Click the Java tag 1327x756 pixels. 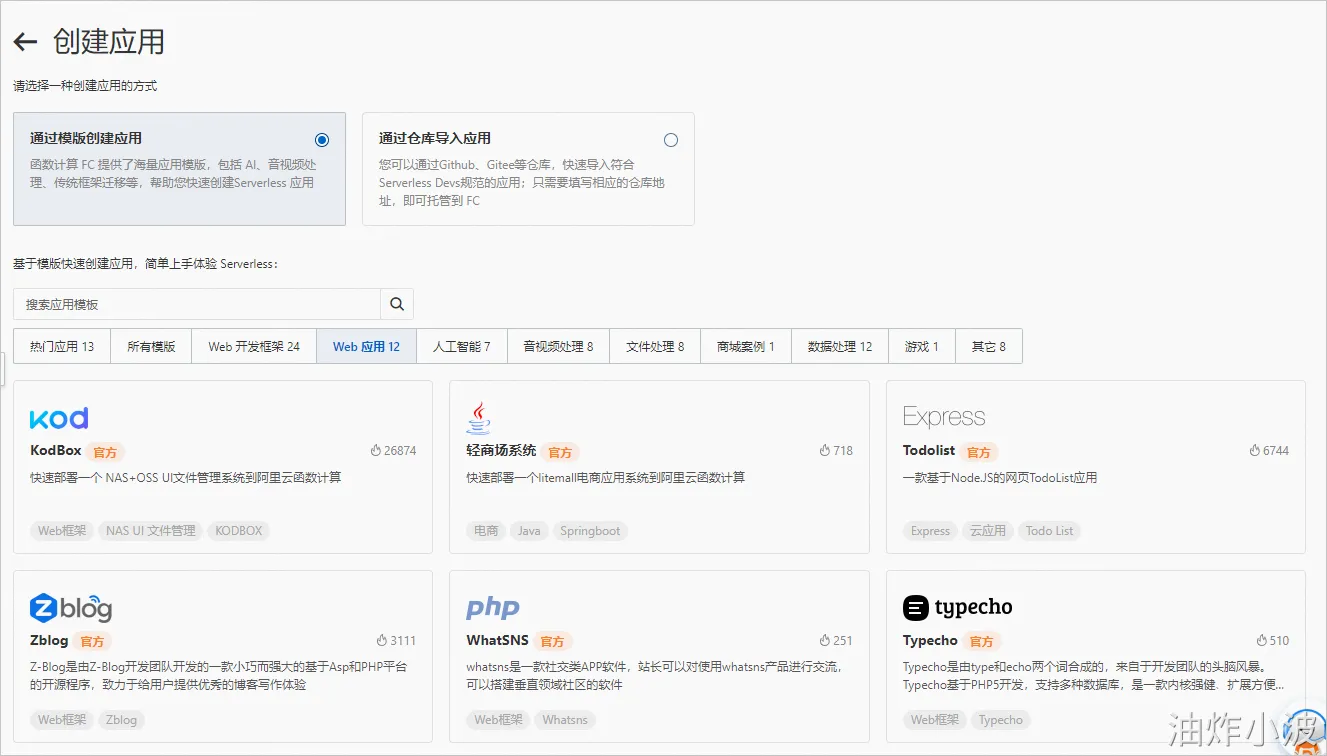[x=529, y=531]
